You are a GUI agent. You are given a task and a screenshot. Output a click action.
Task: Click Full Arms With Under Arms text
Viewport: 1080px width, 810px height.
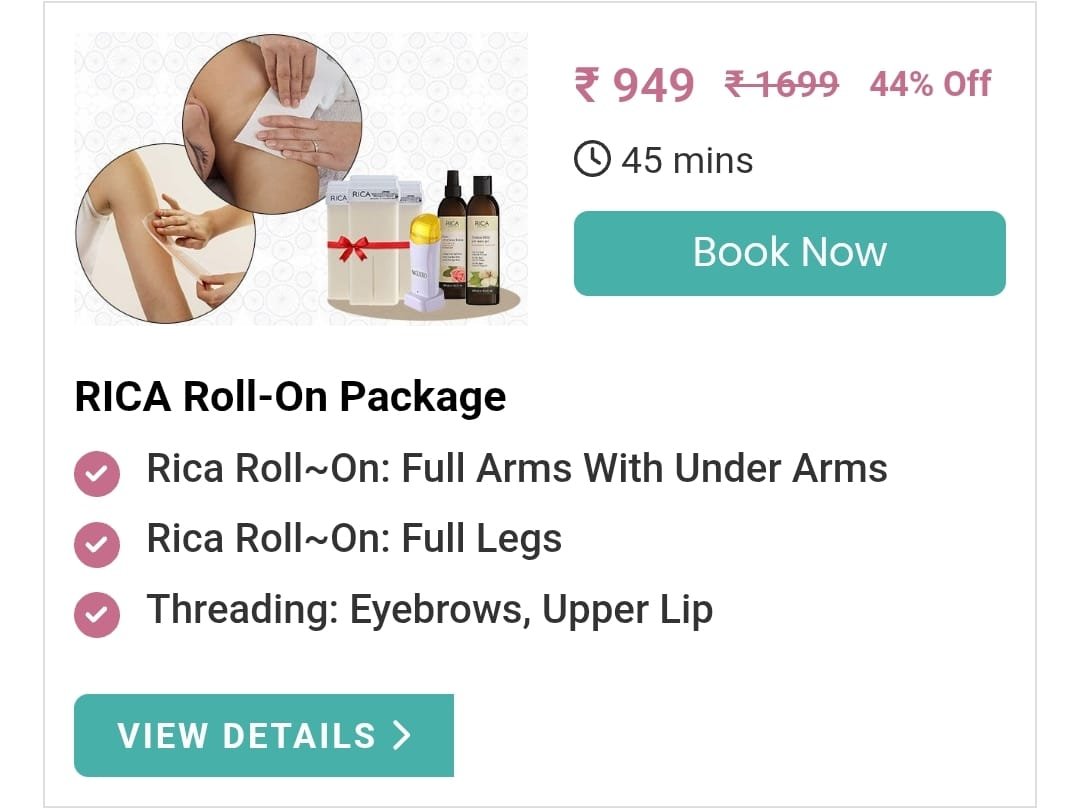(645, 468)
